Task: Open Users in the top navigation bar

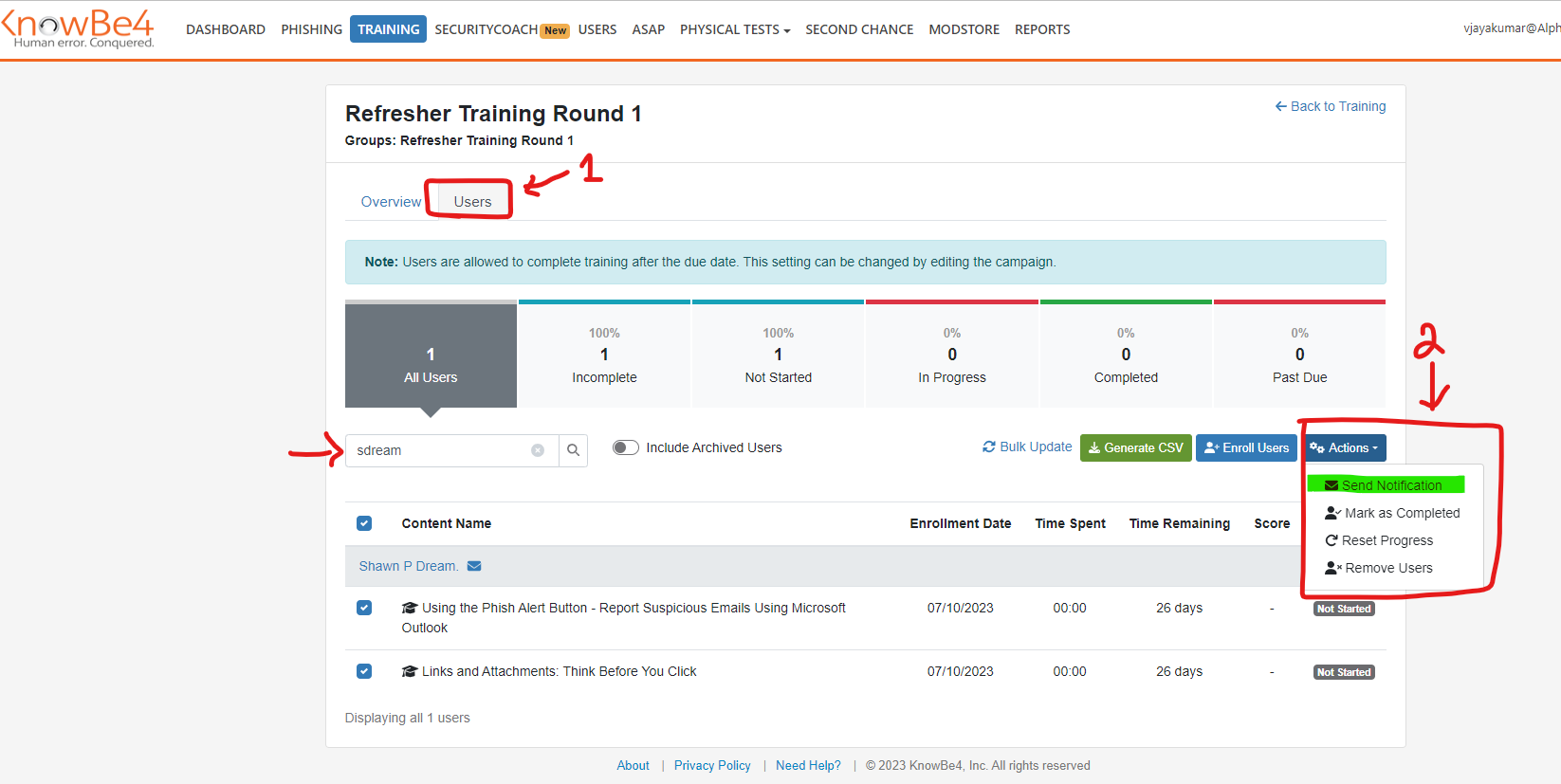Action: 597,29
